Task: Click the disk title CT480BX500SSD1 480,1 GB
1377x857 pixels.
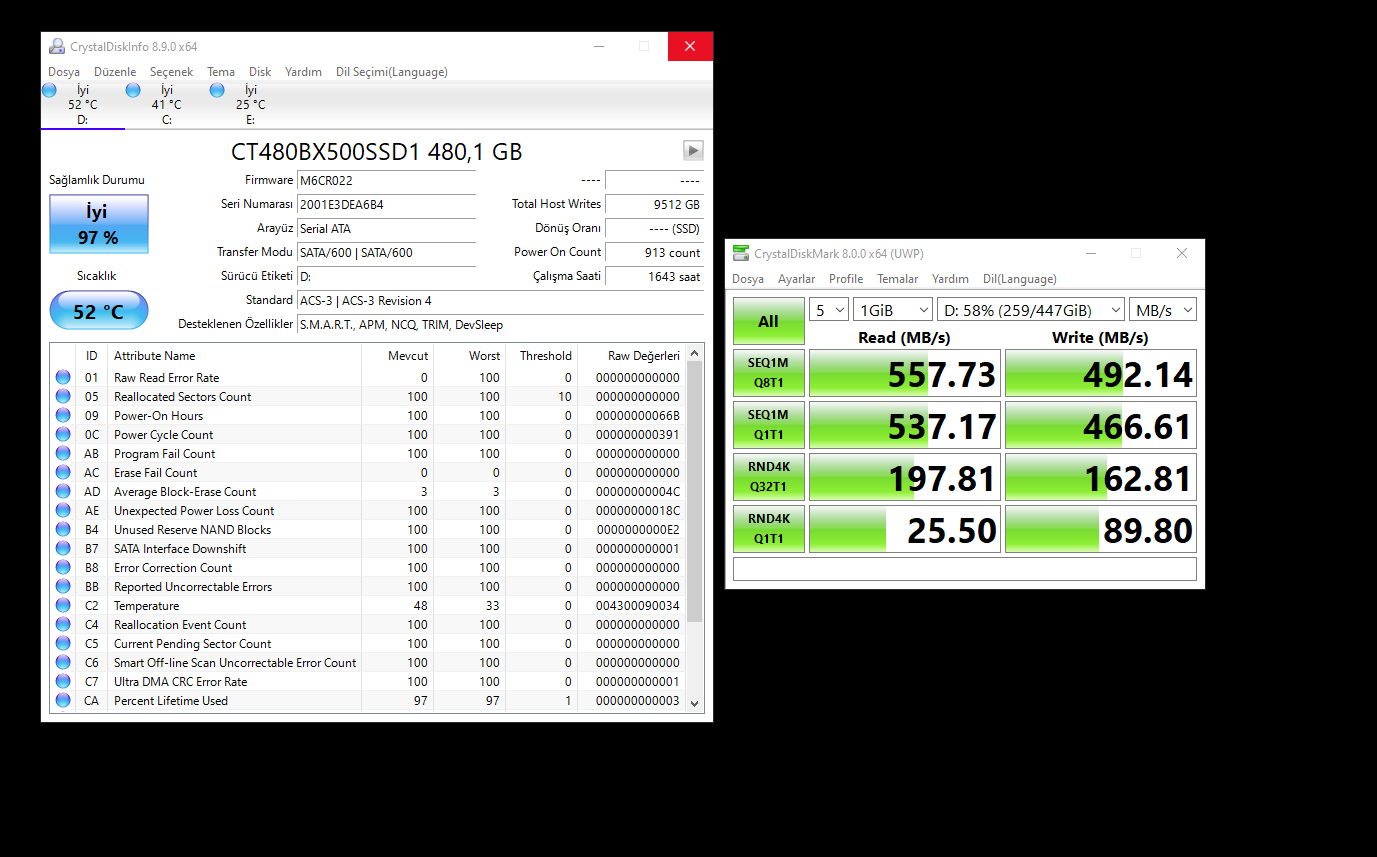Action: point(376,152)
